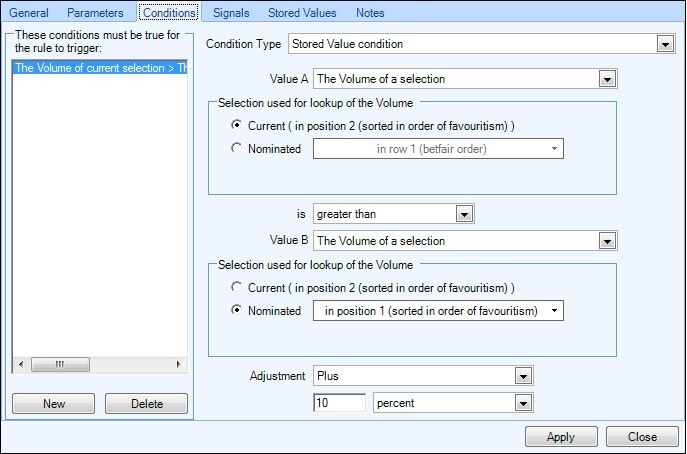The height and width of the screenshot is (454, 687).
Task: Open Value B nominated position dropdown
Action: click(x=438, y=311)
